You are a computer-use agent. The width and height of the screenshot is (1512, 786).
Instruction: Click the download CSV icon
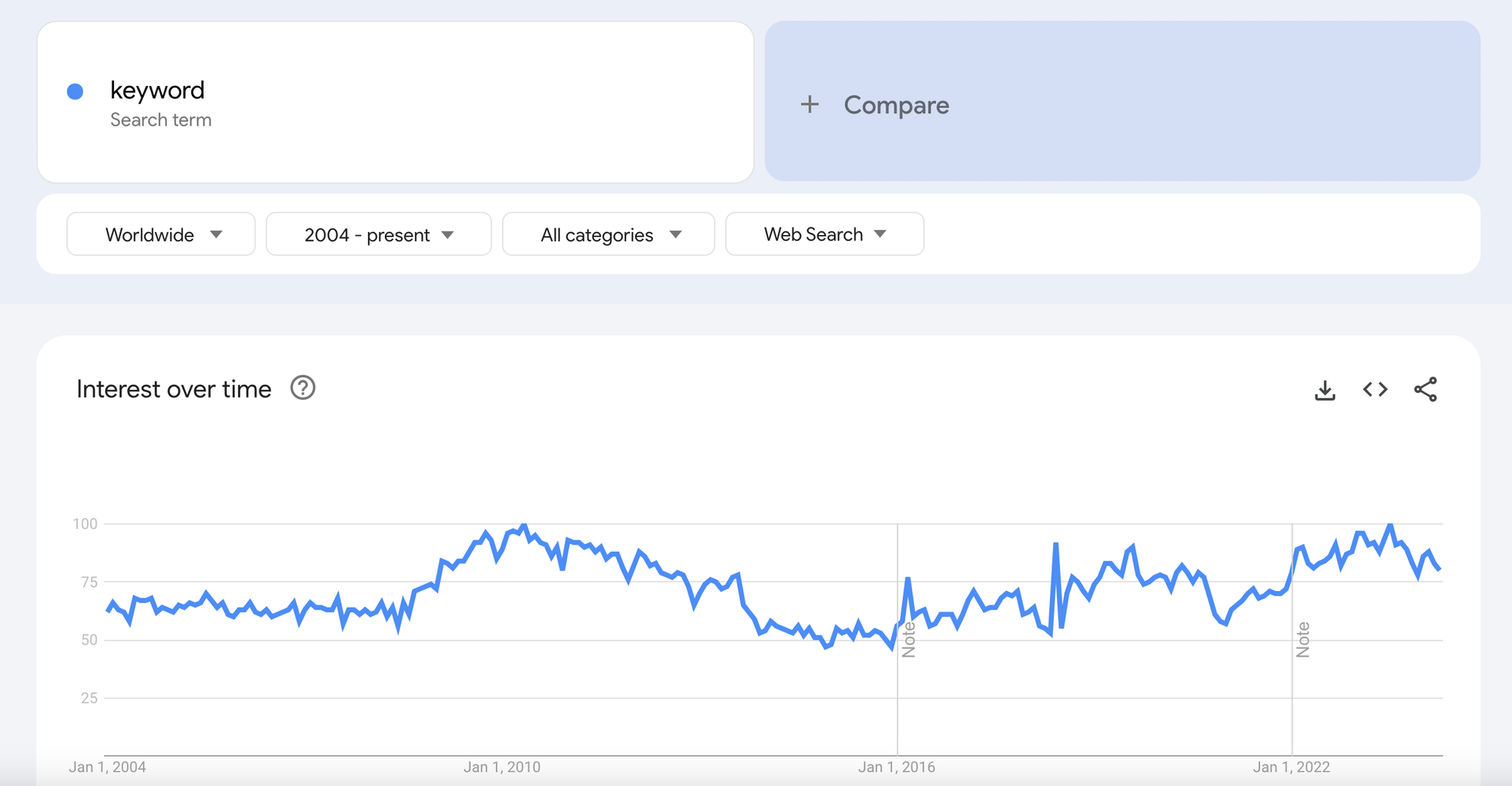pyautogui.click(x=1325, y=389)
